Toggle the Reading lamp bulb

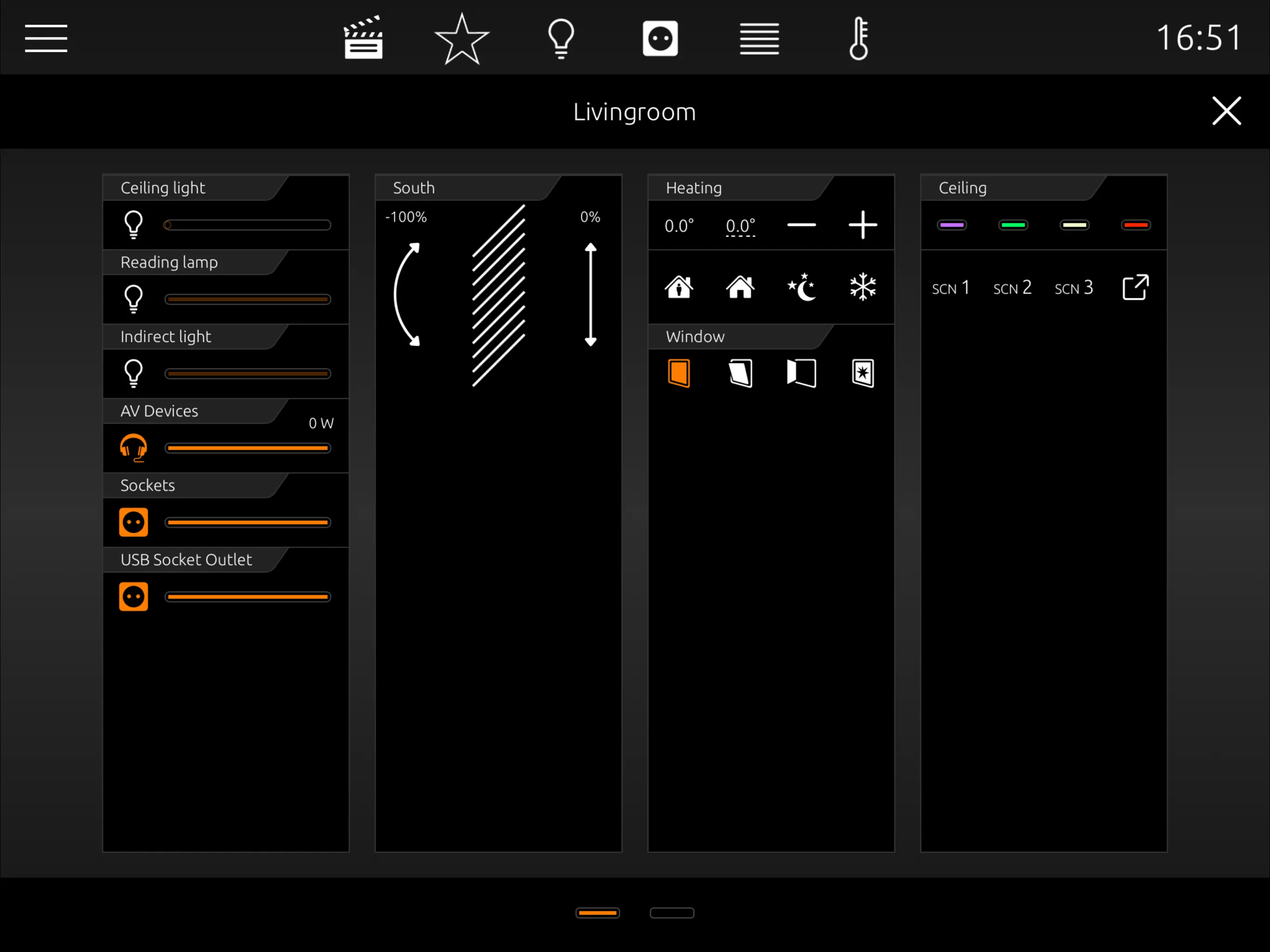pyautogui.click(x=134, y=299)
